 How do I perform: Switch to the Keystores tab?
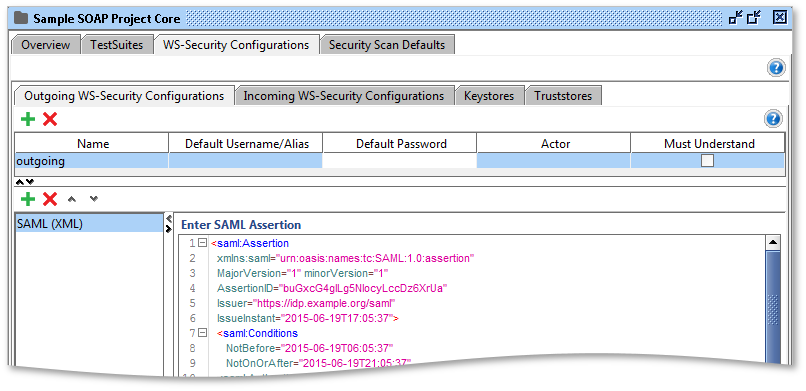pos(489,96)
